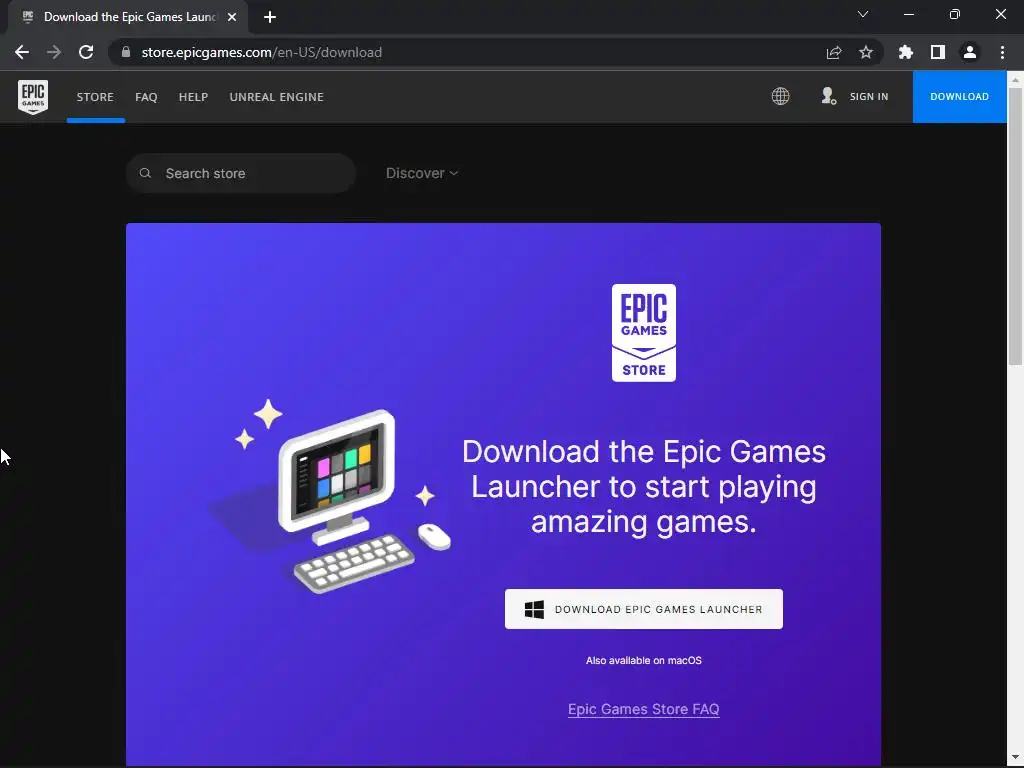Viewport: 1024px width, 768px height.
Task: Click the browser forward arrow
Action: click(54, 52)
